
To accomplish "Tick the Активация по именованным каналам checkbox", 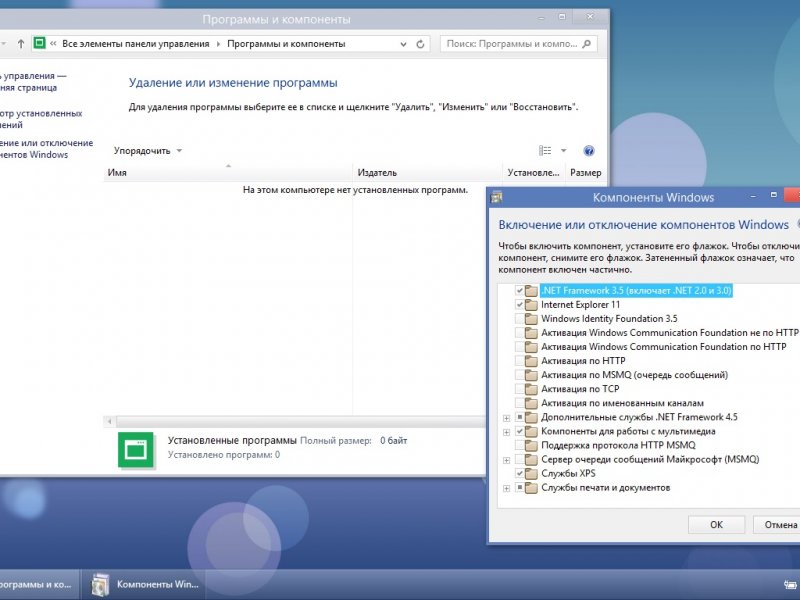I will tap(519, 404).
